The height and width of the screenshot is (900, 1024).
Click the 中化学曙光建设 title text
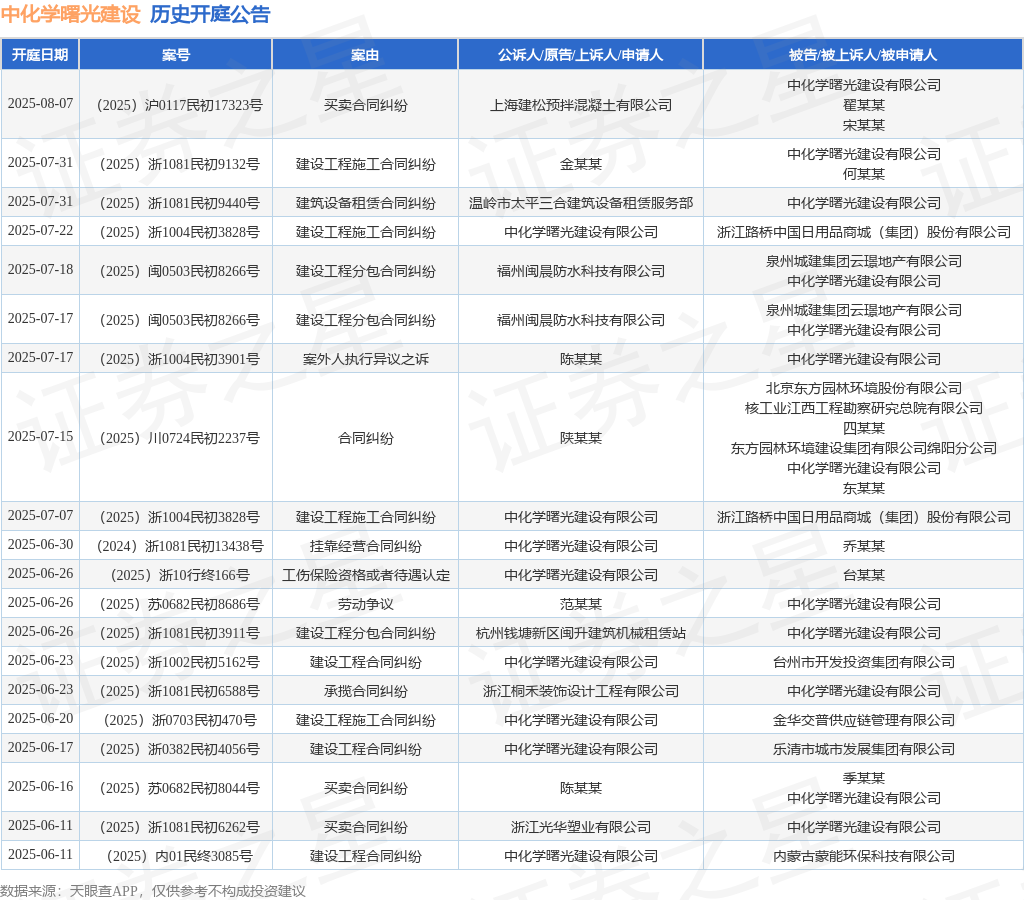pyautogui.click(x=71, y=14)
